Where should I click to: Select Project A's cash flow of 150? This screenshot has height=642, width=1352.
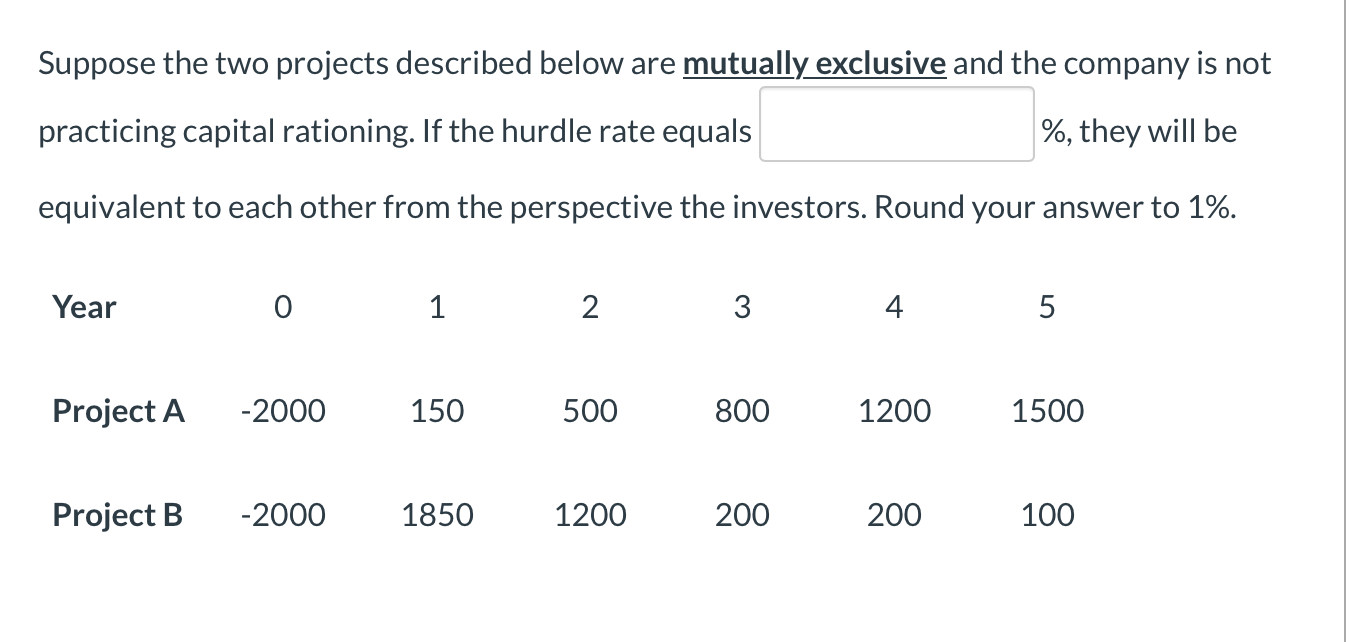pyautogui.click(x=437, y=411)
